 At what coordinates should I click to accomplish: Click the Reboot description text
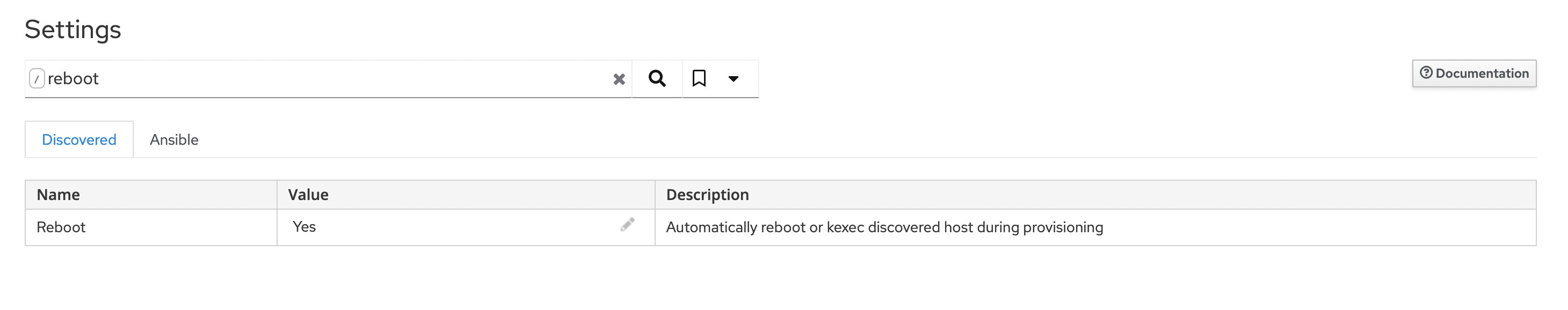coord(884,227)
